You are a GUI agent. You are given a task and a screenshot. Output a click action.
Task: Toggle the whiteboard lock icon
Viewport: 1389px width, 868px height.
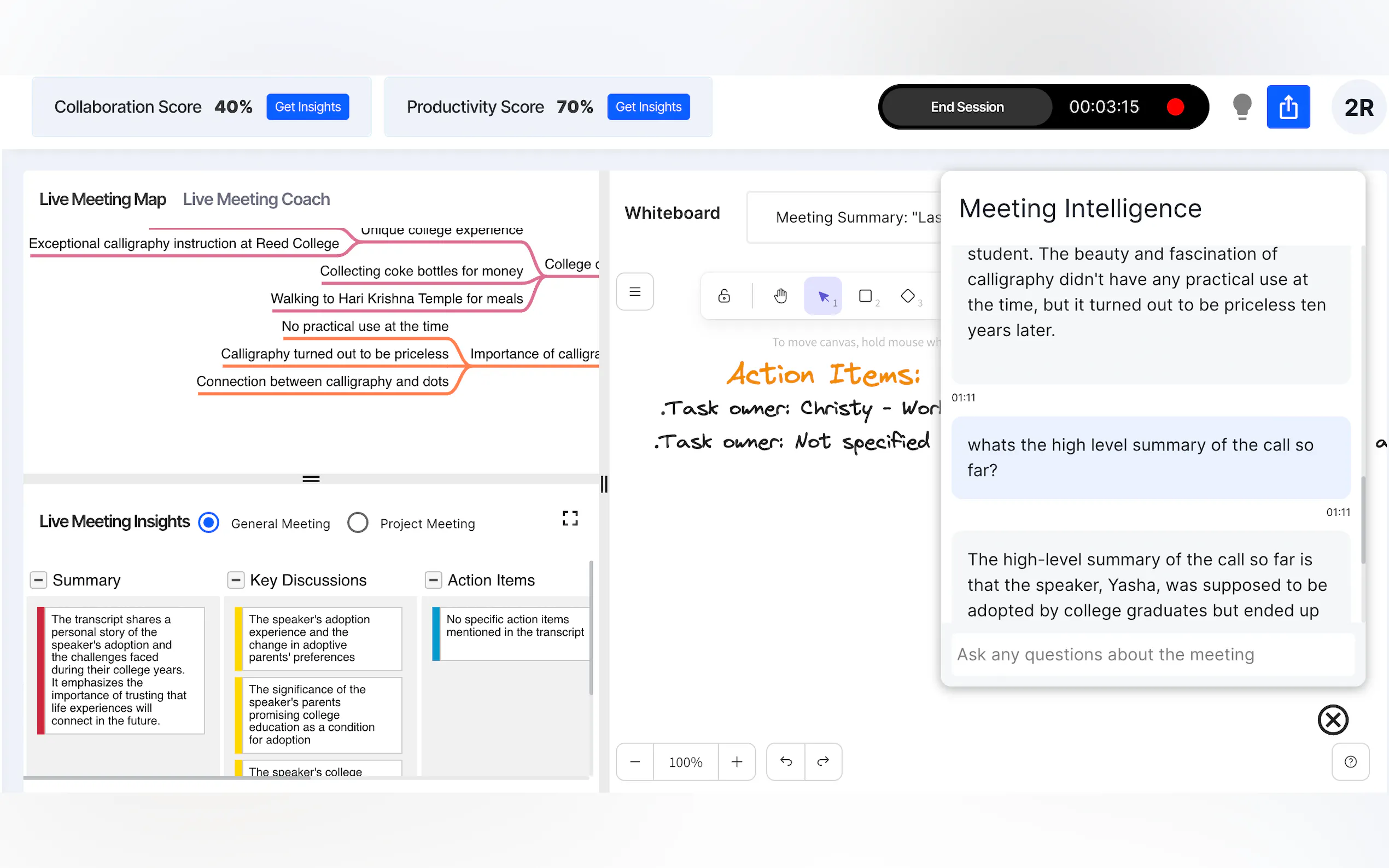click(724, 296)
